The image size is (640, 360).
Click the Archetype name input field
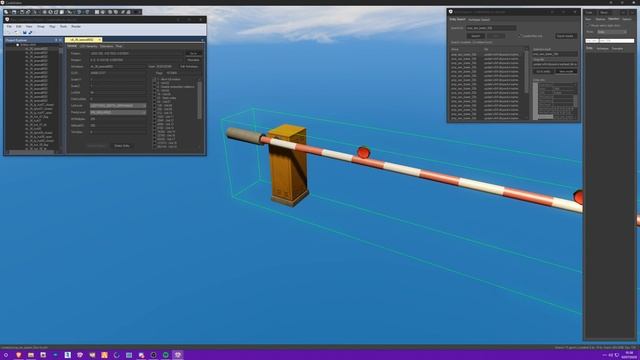[118, 67]
